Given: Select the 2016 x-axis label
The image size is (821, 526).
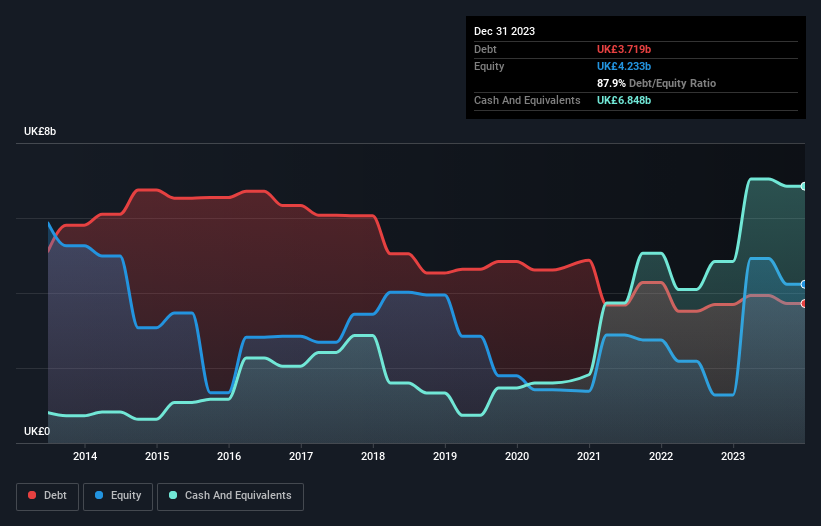Looking at the screenshot, I should [229, 456].
